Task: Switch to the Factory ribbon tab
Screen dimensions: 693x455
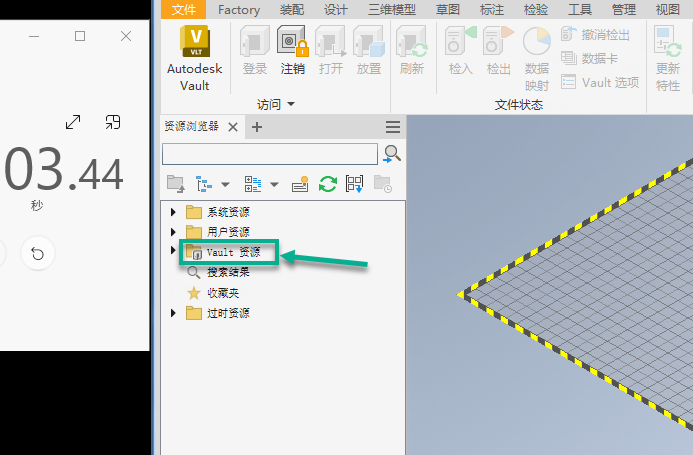Action: coord(239,9)
